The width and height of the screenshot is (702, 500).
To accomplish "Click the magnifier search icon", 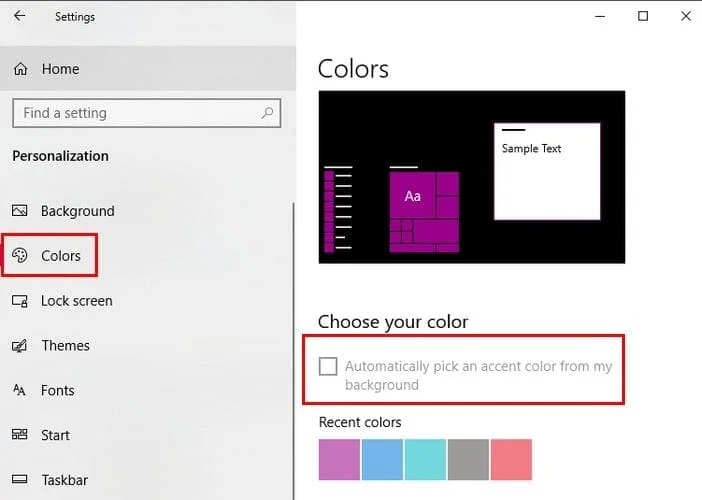I will point(267,113).
